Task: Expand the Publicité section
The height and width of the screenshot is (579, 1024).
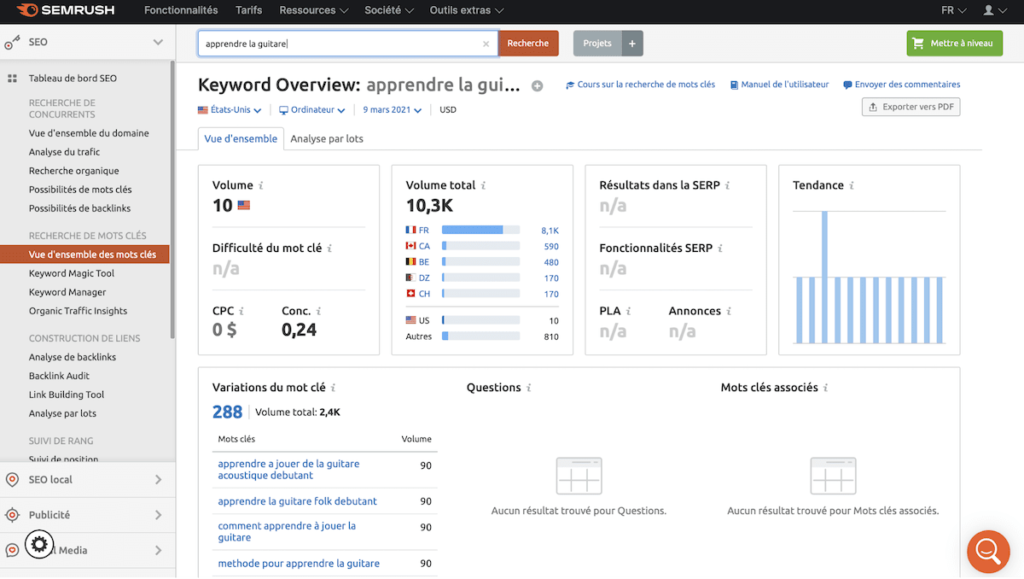Action: pyautogui.click(x=158, y=515)
